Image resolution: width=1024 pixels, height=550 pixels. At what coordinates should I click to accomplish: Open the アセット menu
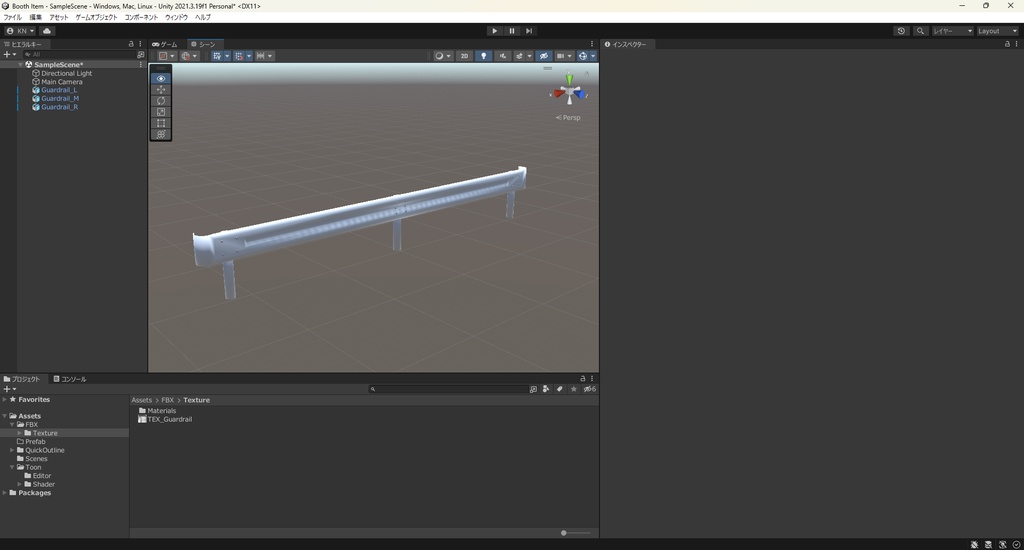(x=59, y=17)
